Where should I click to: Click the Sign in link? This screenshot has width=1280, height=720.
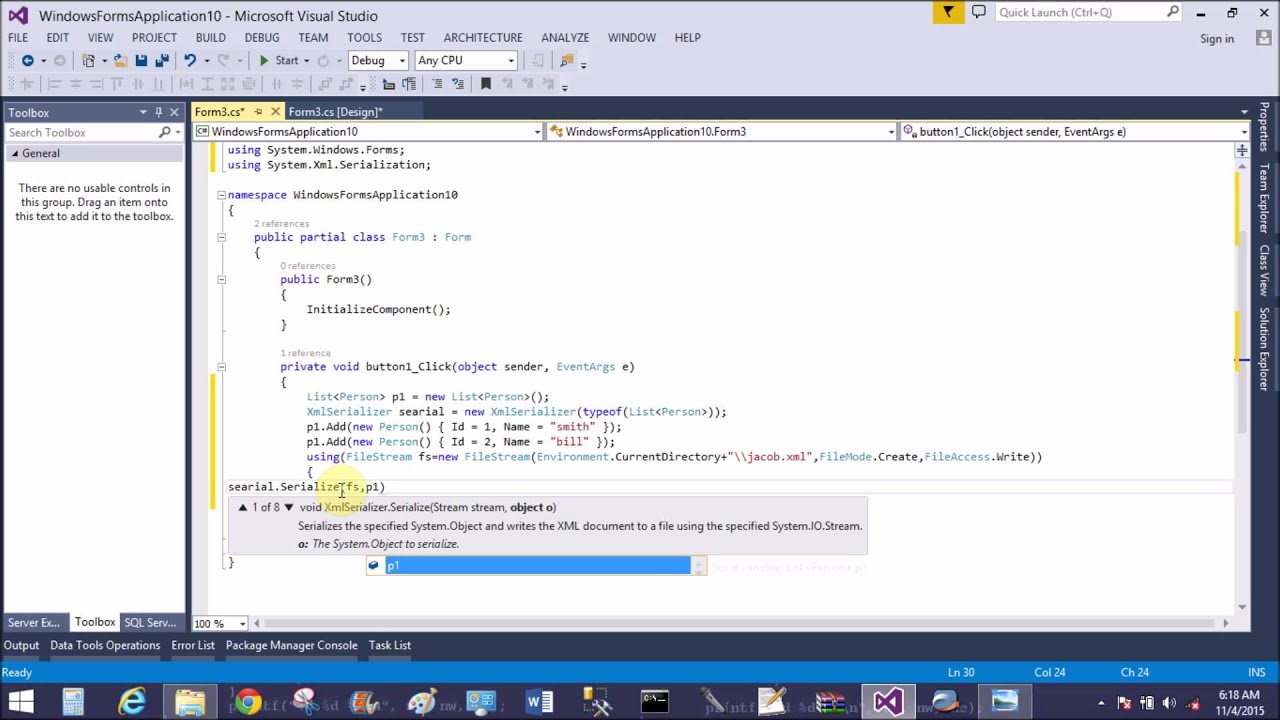1217,39
